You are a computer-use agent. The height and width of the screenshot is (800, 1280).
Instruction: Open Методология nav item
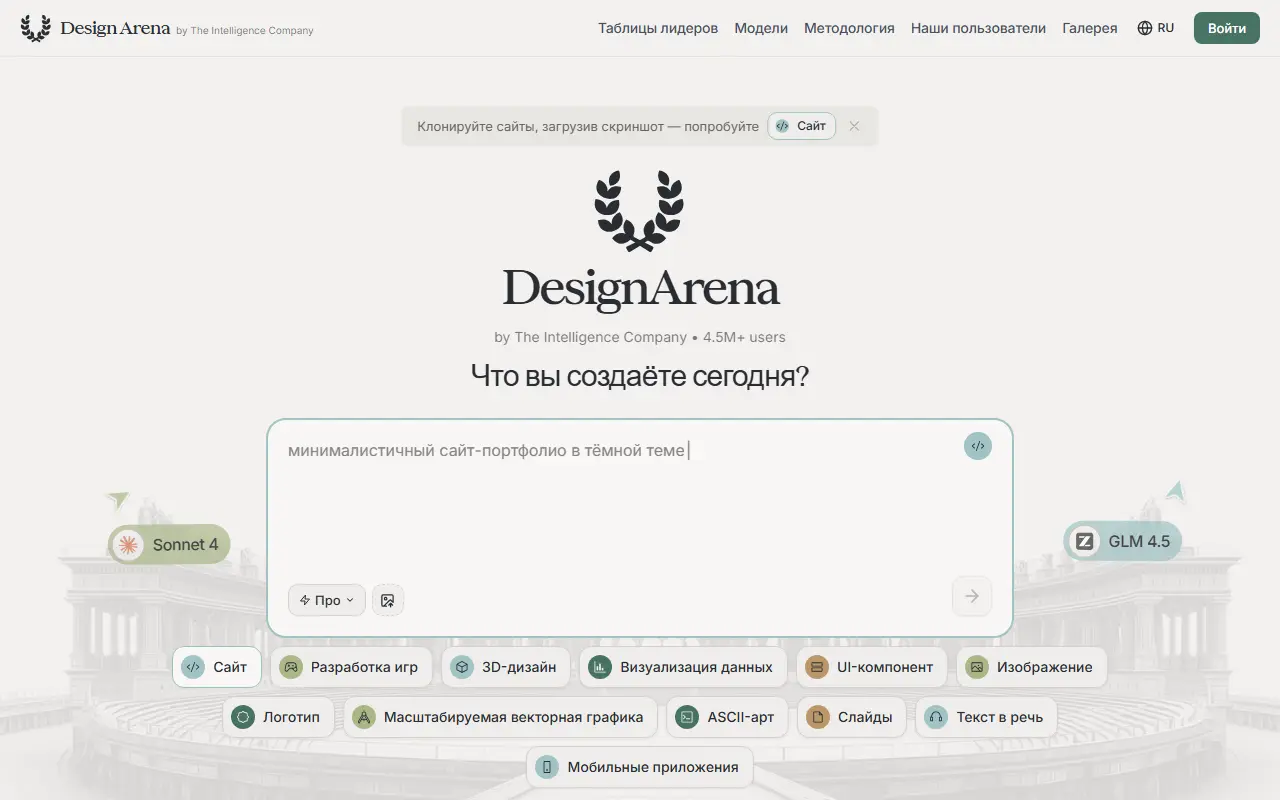pyautogui.click(x=849, y=28)
